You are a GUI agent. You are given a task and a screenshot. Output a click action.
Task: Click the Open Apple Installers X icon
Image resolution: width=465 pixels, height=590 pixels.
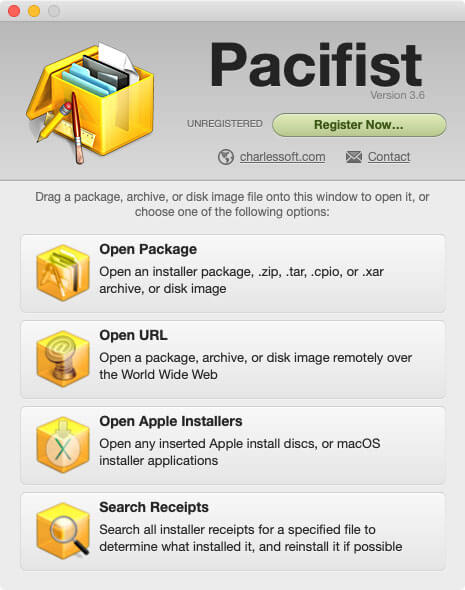[63, 445]
